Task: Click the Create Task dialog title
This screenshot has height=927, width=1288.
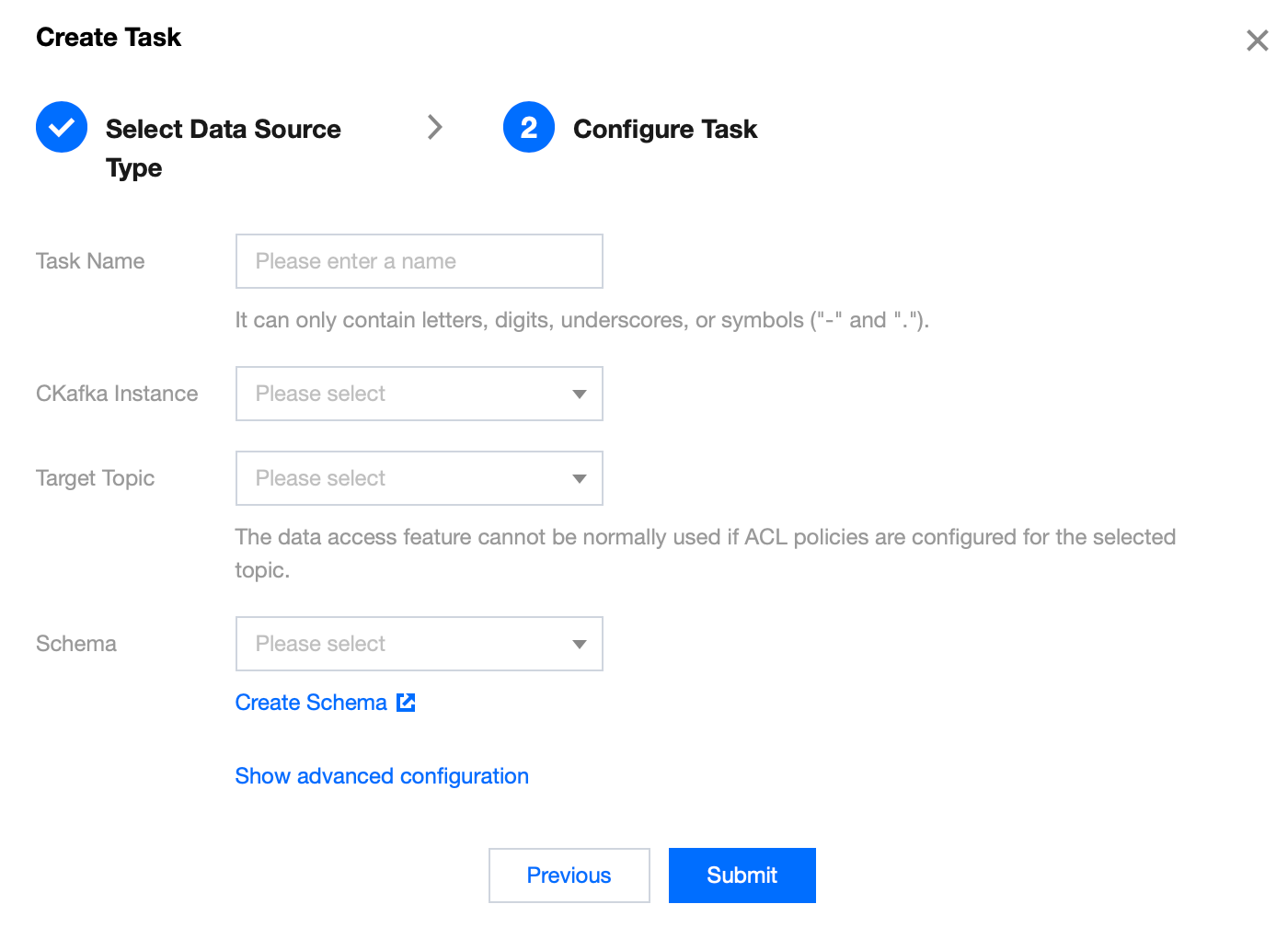Action: [109, 38]
